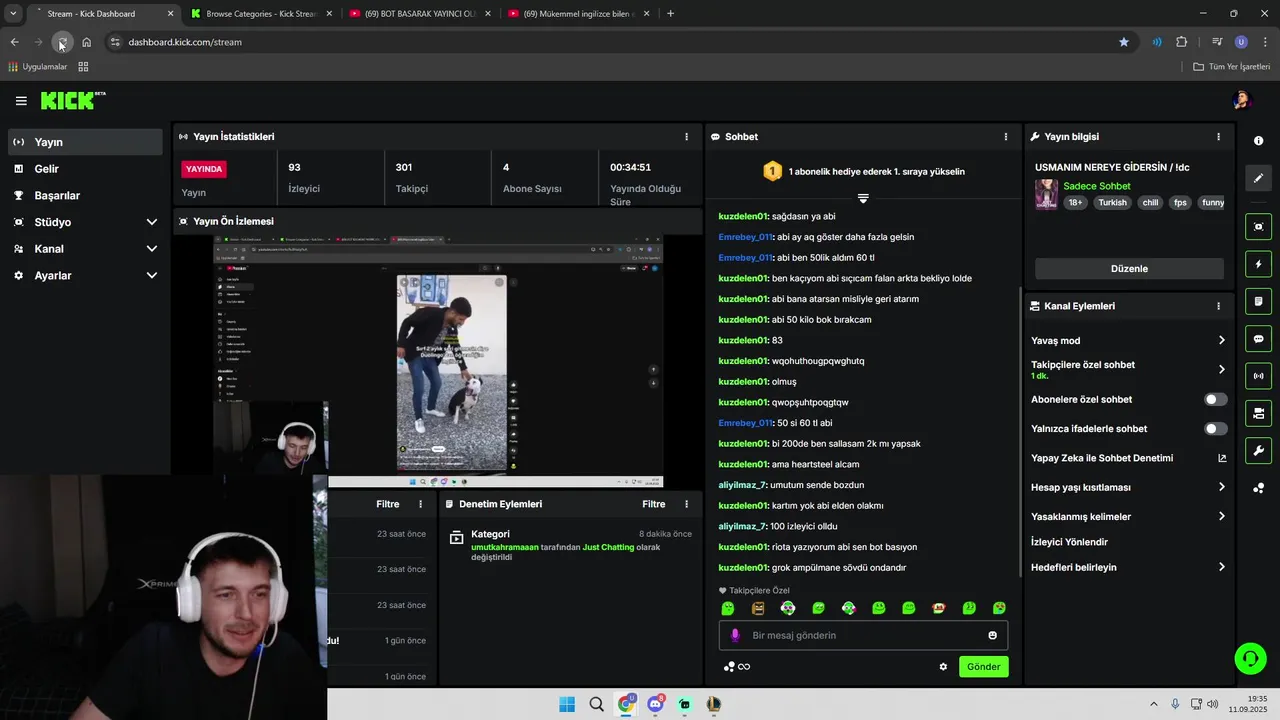The height and width of the screenshot is (720, 1280).
Task: Click the Just Chatting category link
Action: 608,548
